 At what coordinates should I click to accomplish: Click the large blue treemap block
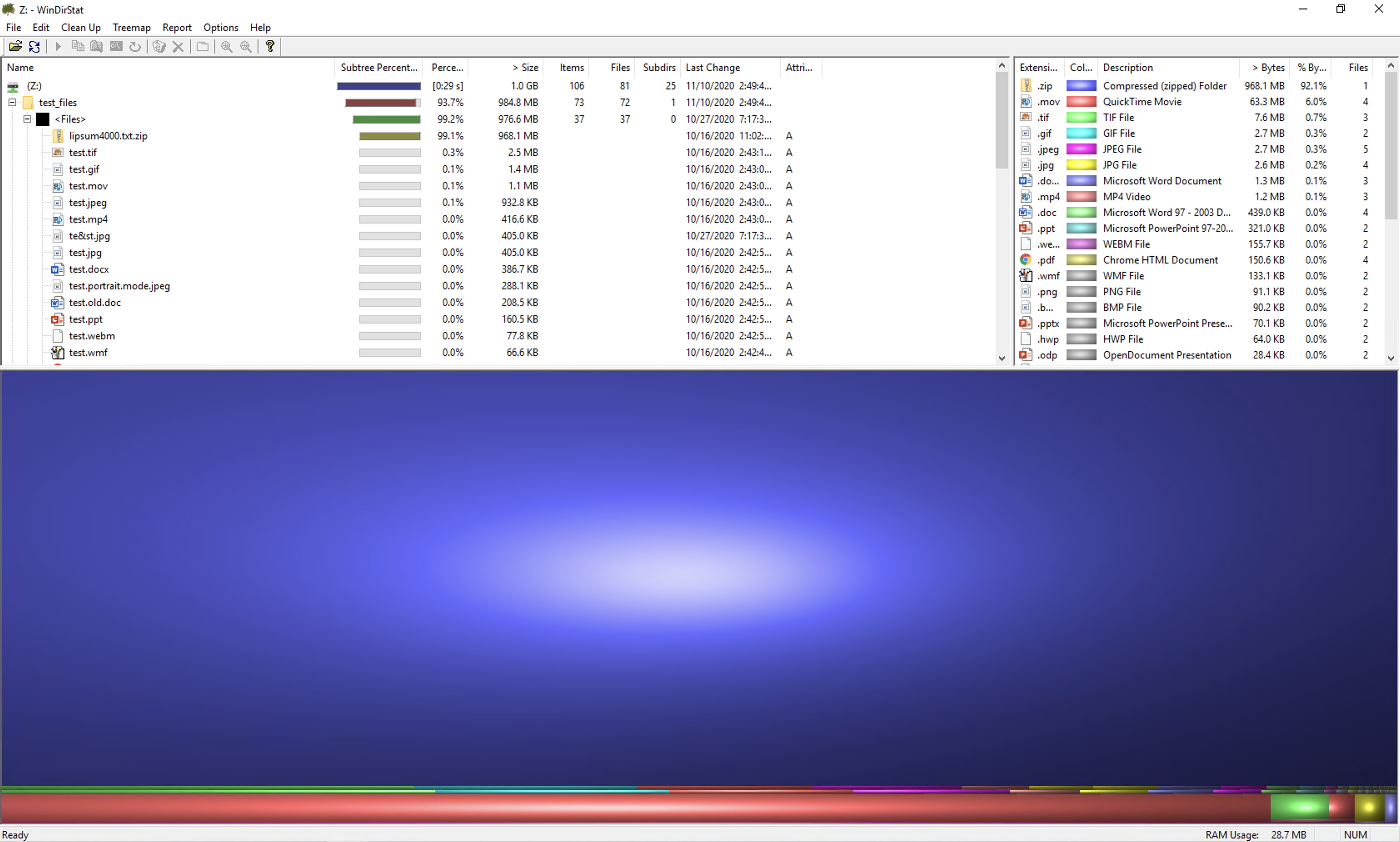pos(699,578)
